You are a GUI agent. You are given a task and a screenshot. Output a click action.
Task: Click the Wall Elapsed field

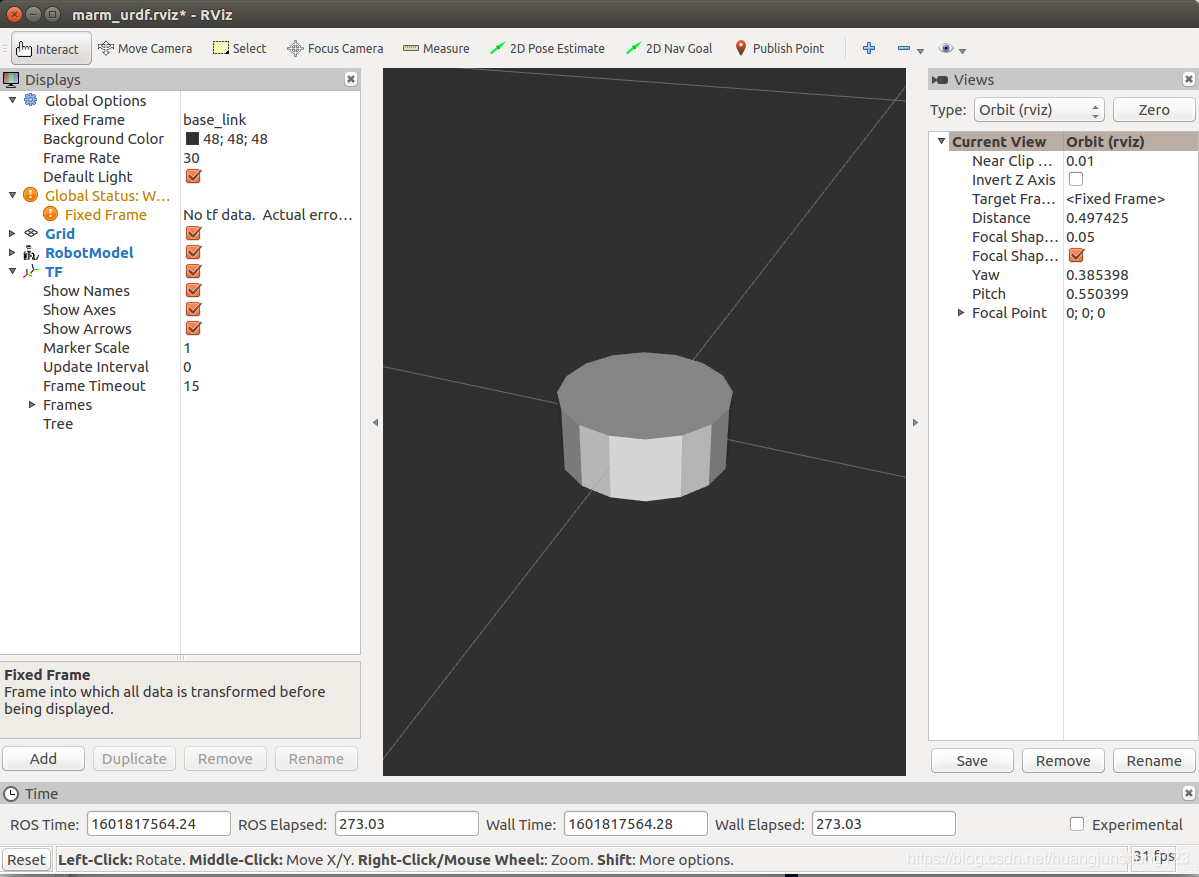(883, 823)
